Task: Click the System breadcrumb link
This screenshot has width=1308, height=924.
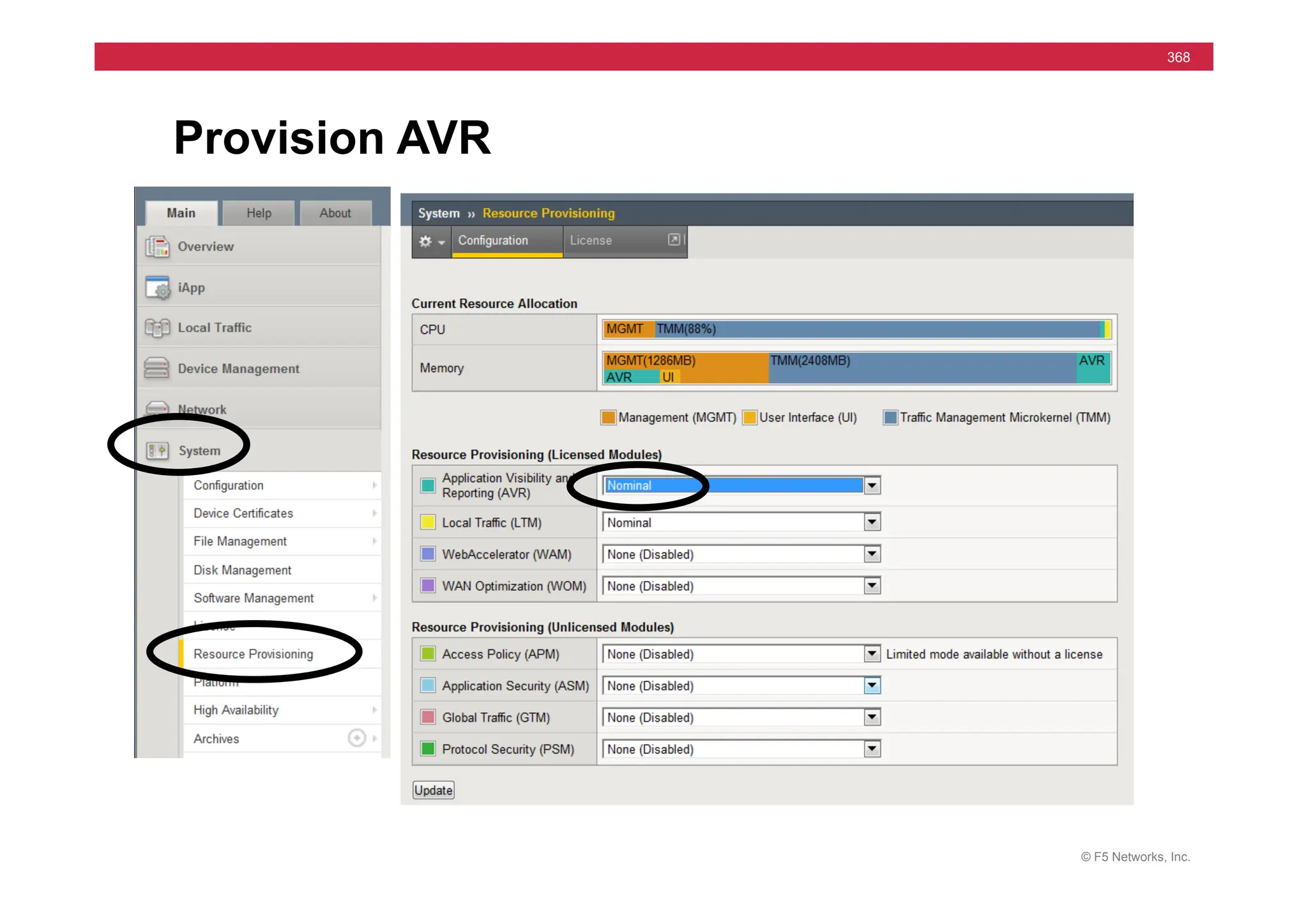Action: [x=439, y=213]
